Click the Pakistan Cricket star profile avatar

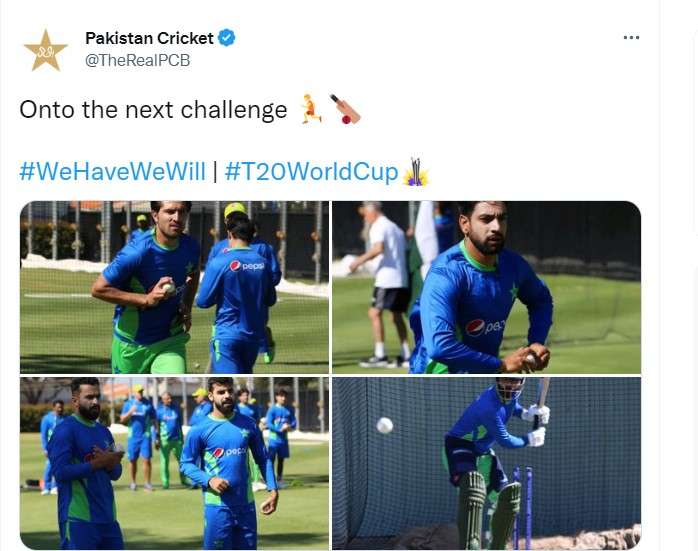pyautogui.click(x=45, y=50)
